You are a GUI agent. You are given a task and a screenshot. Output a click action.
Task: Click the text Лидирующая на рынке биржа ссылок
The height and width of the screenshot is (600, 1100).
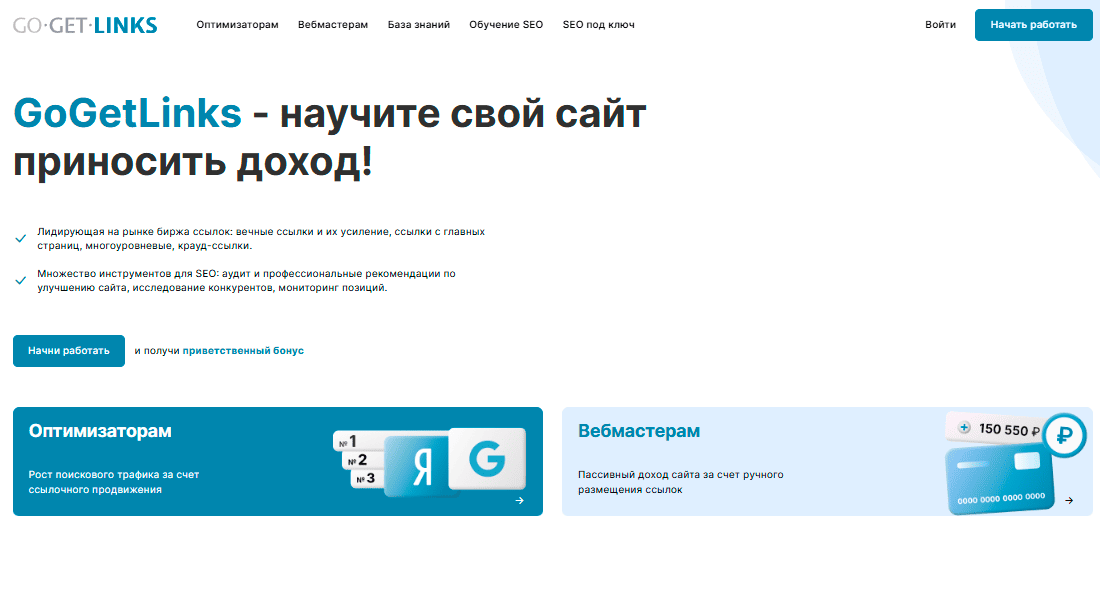(x=135, y=232)
